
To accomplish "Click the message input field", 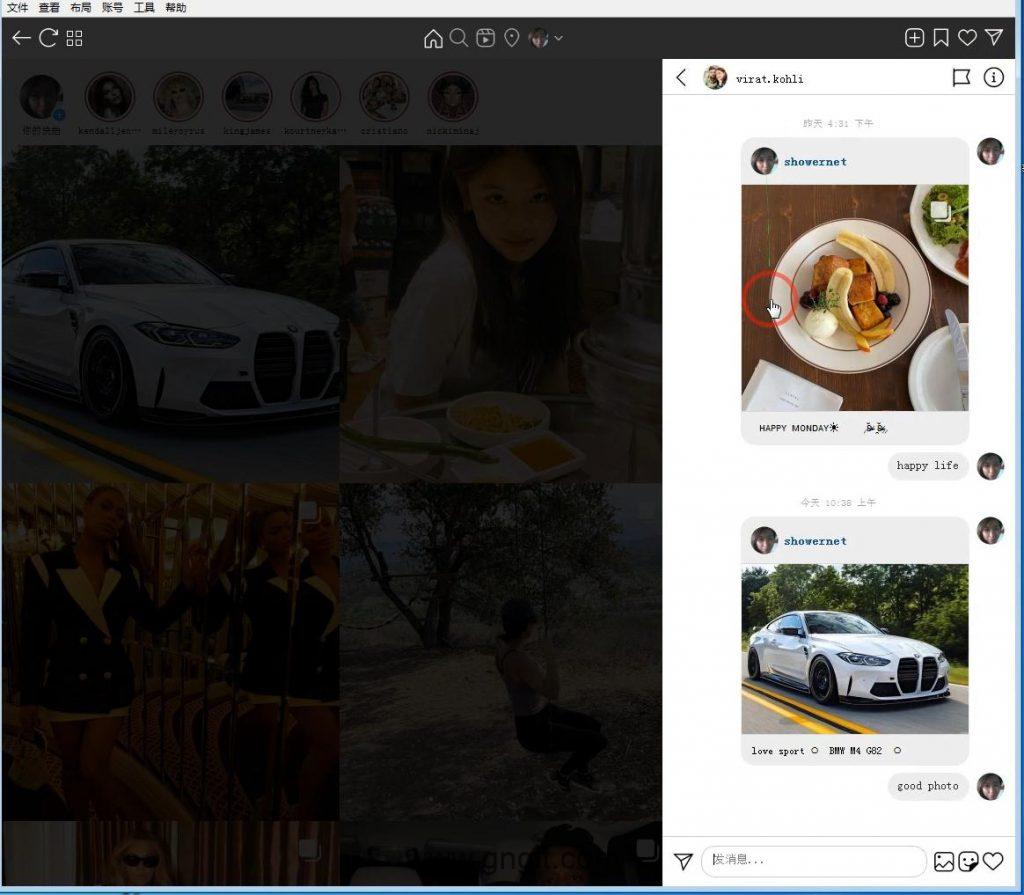I will [812, 860].
